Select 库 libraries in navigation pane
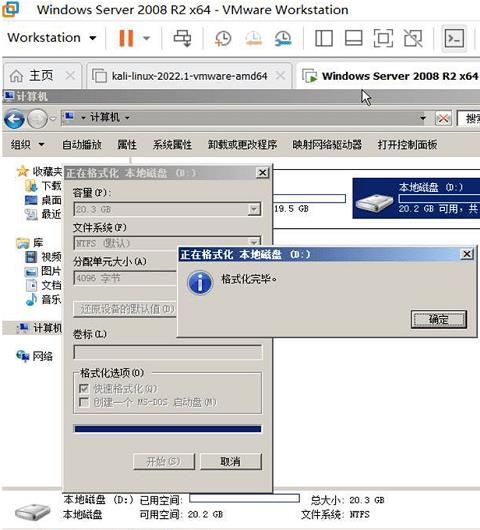This screenshot has width=480, height=530. (30, 243)
